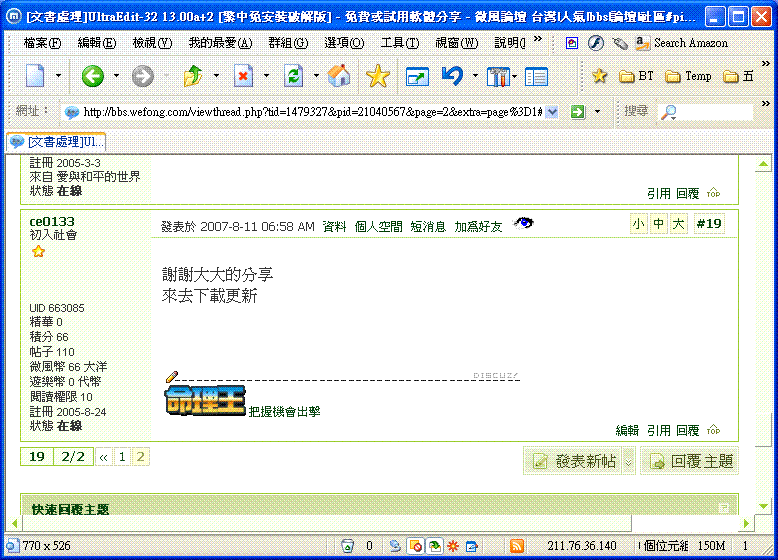Click the green Go arrow button
Image resolution: width=778 pixels, height=560 pixels.
tap(578, 112)
